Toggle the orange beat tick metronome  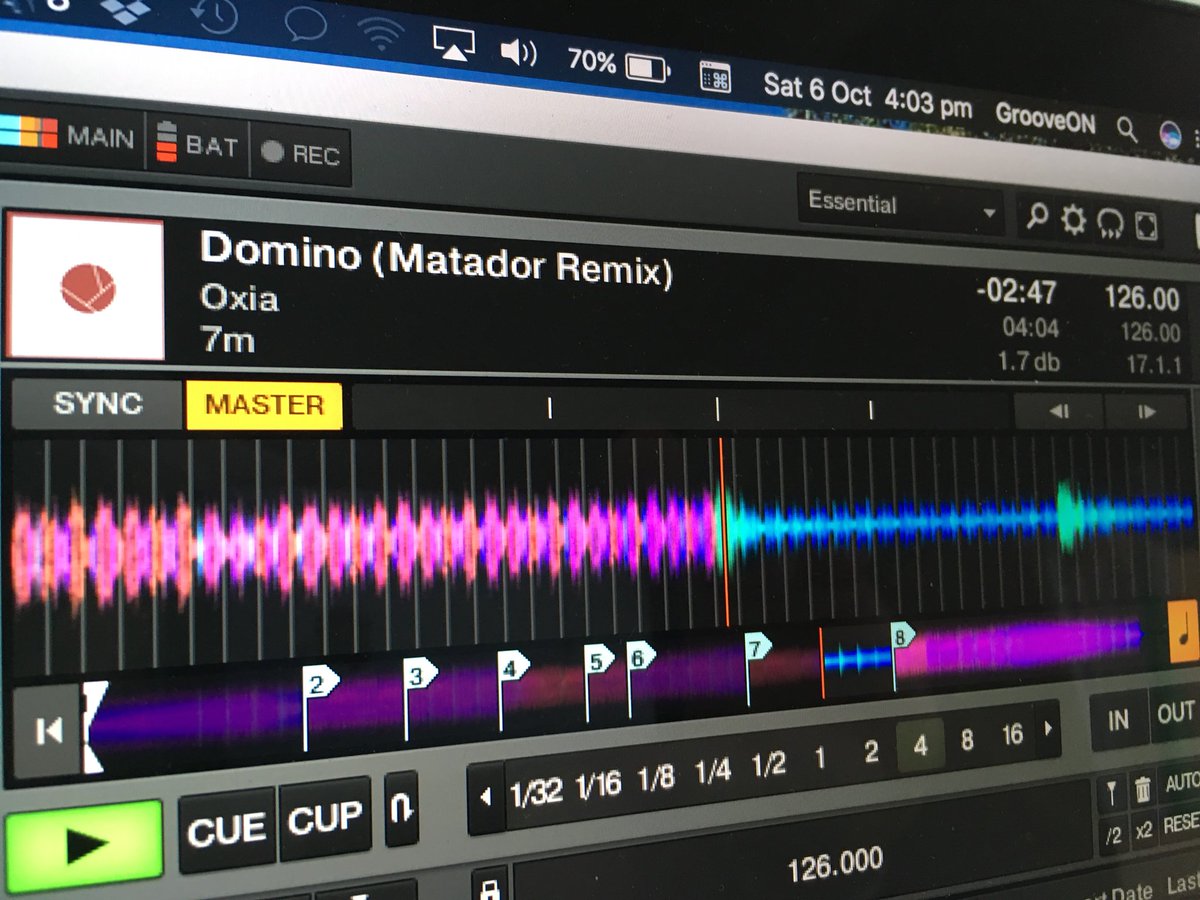pyautogui.click(x=1183, y=630)
